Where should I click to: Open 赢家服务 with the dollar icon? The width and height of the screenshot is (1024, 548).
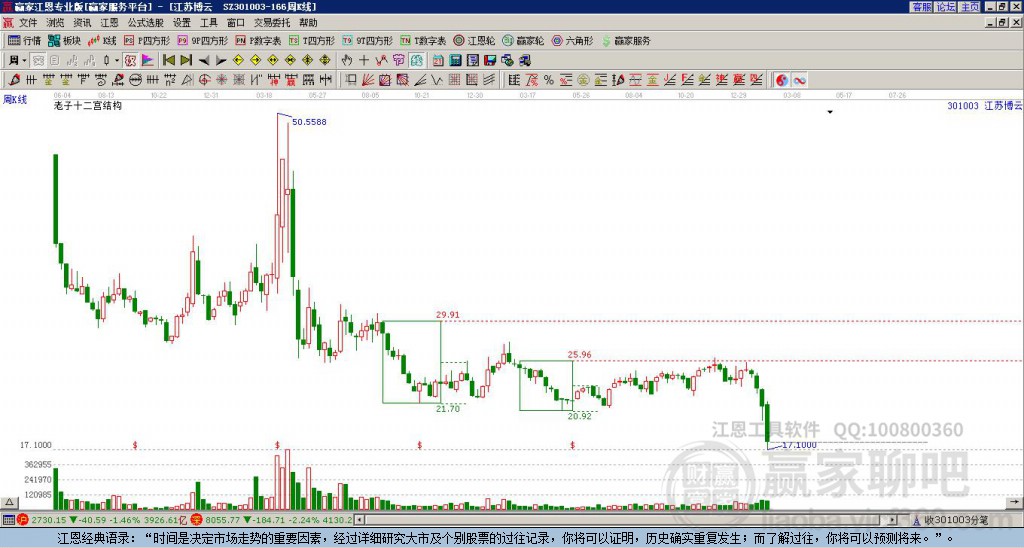[626, 40]
